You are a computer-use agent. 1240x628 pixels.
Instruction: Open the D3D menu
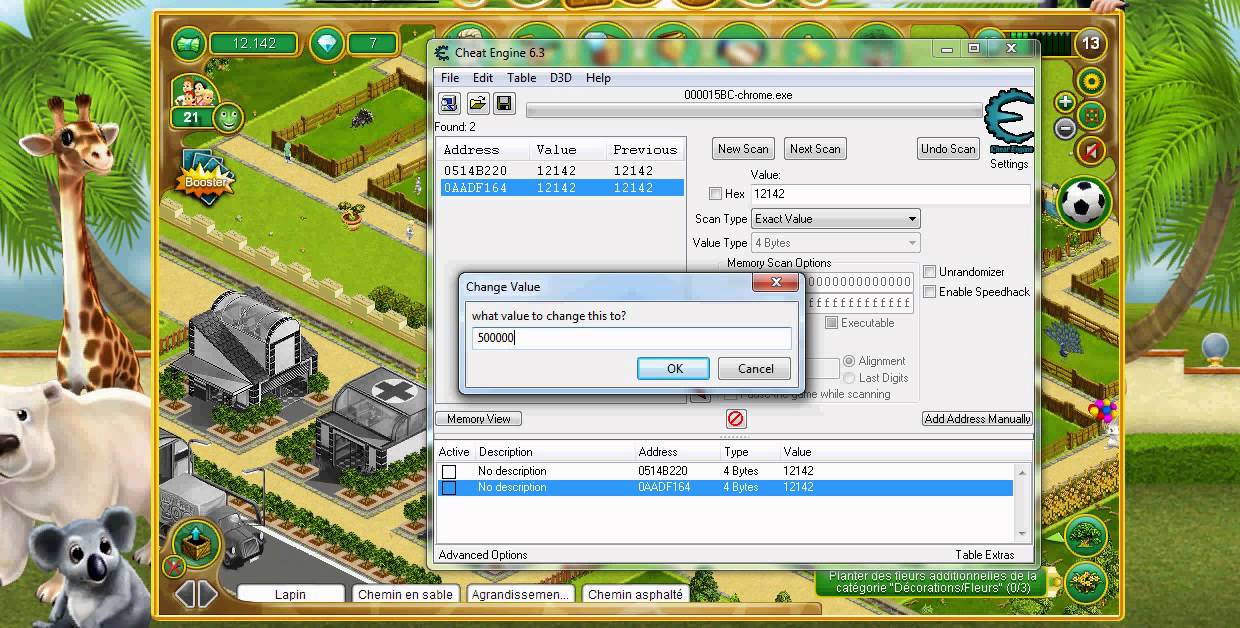pos(561,78)
